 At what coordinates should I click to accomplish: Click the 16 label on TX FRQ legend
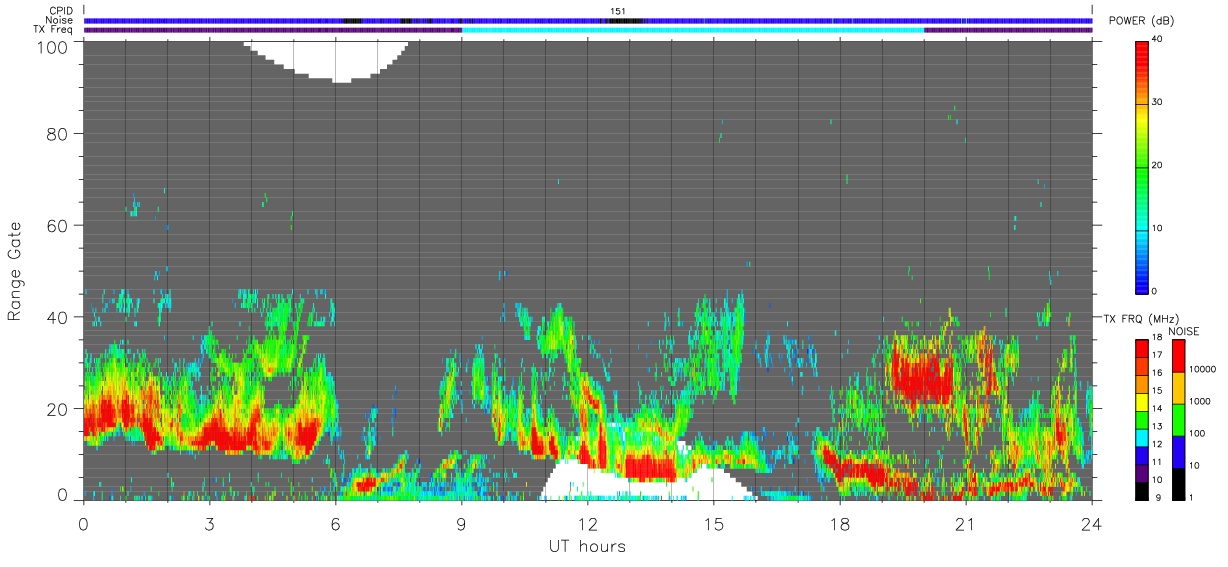point(1156,372)
